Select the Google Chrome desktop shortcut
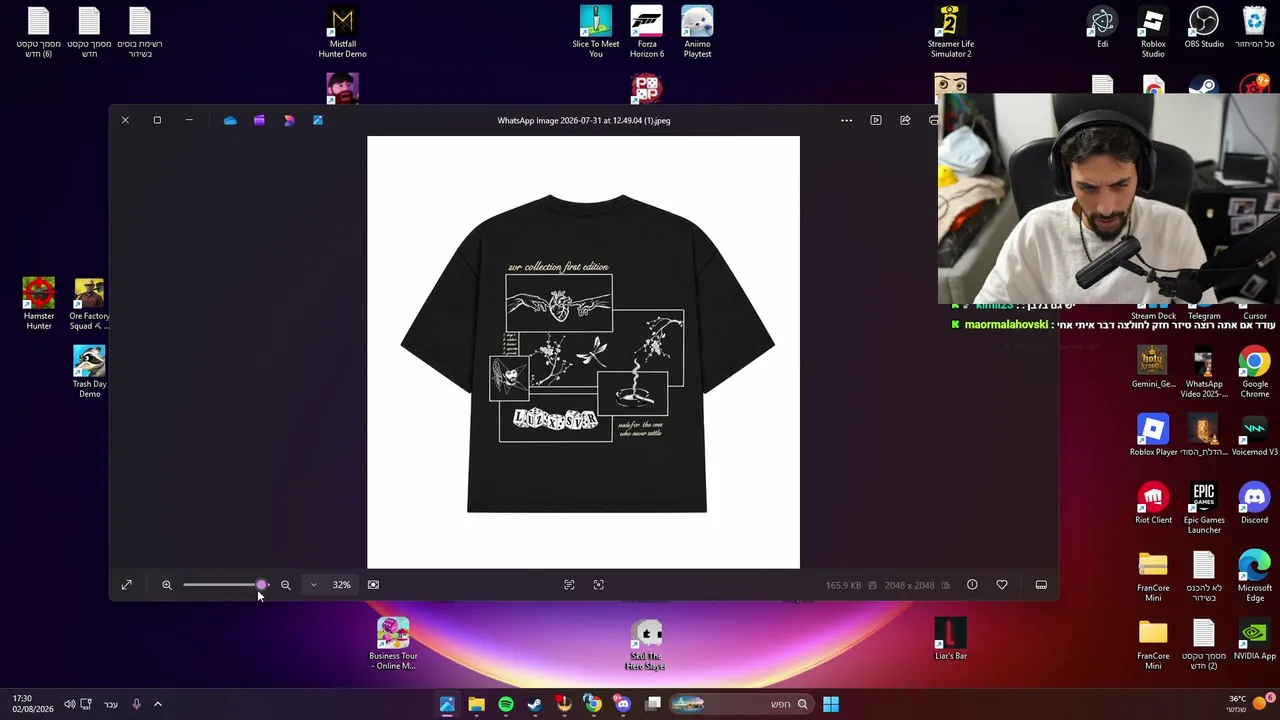 [1255, 372]
